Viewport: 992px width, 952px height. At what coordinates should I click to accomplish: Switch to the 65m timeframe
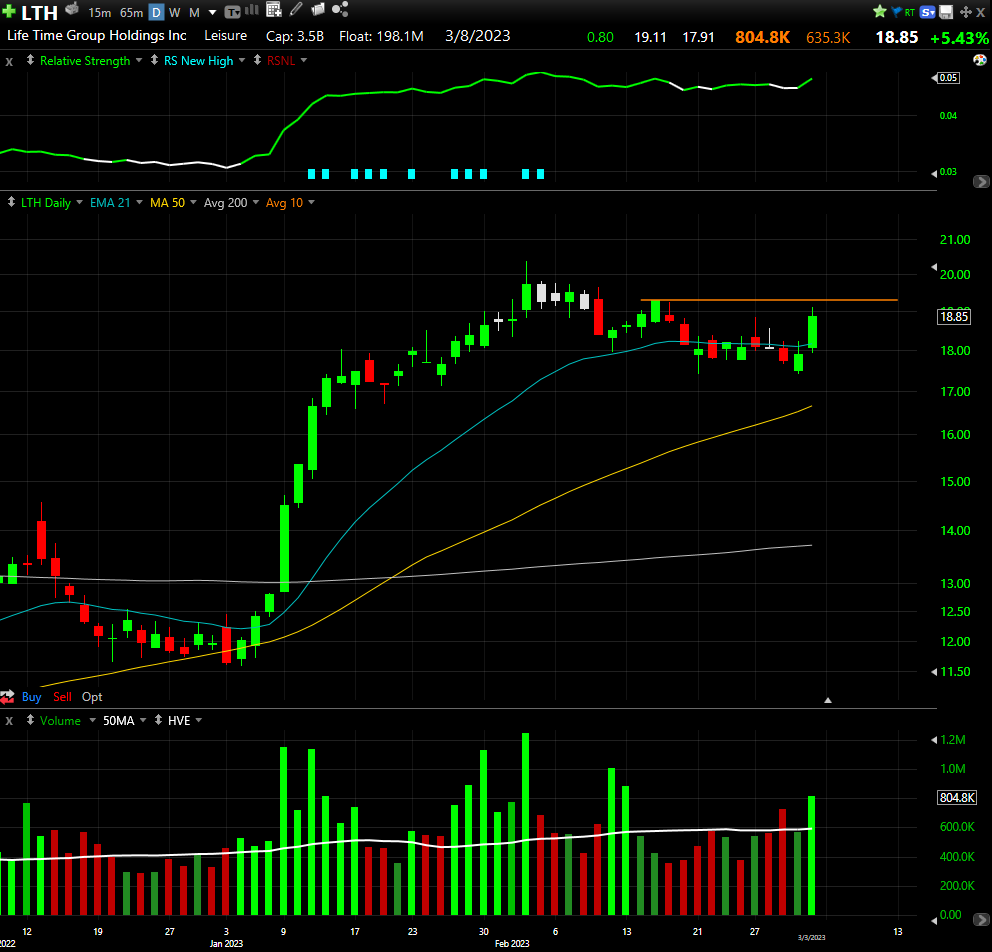pyautogui.click(x=132, y=13)
